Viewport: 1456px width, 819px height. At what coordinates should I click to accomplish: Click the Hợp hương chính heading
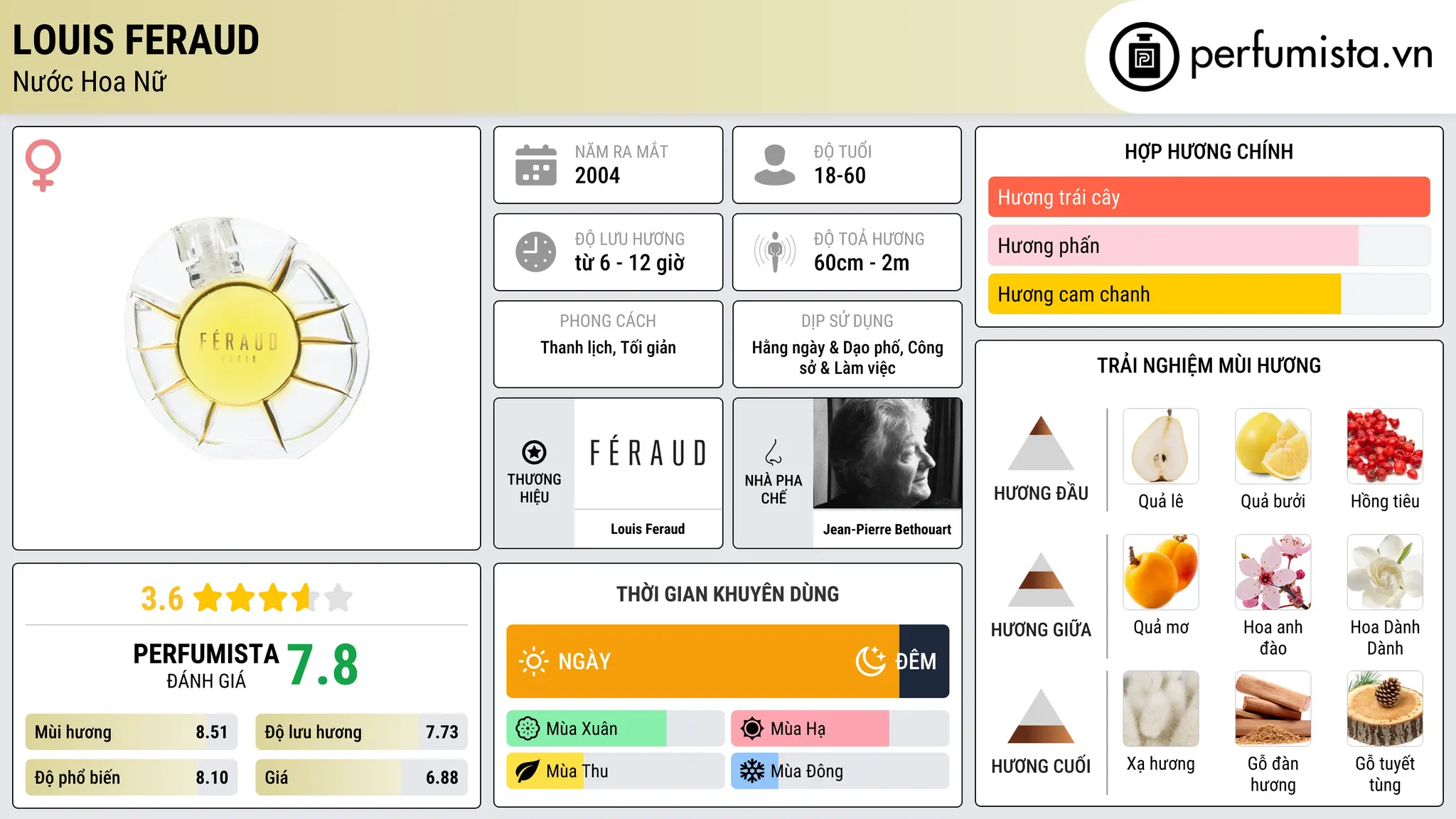(1209, 151)
